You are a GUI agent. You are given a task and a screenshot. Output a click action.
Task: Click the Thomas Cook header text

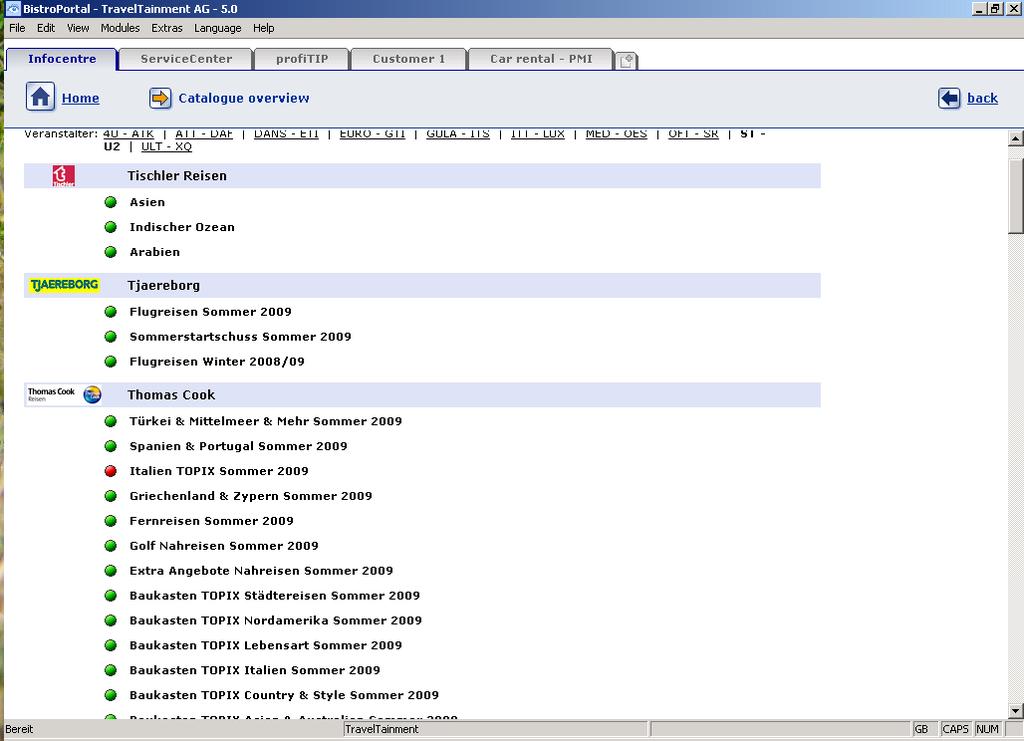tap(171, 395)
